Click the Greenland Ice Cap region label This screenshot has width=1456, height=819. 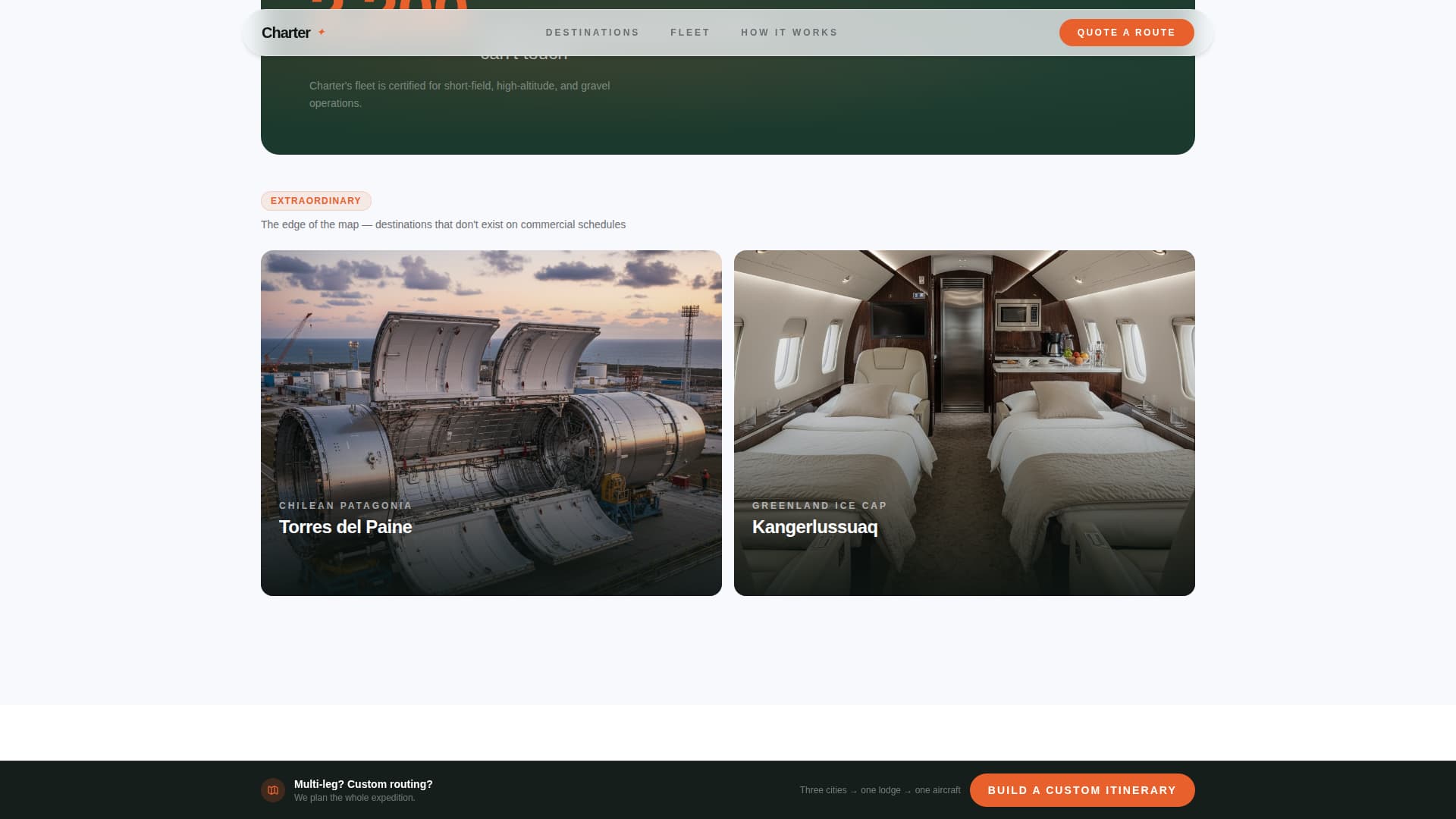click(819, 506)
